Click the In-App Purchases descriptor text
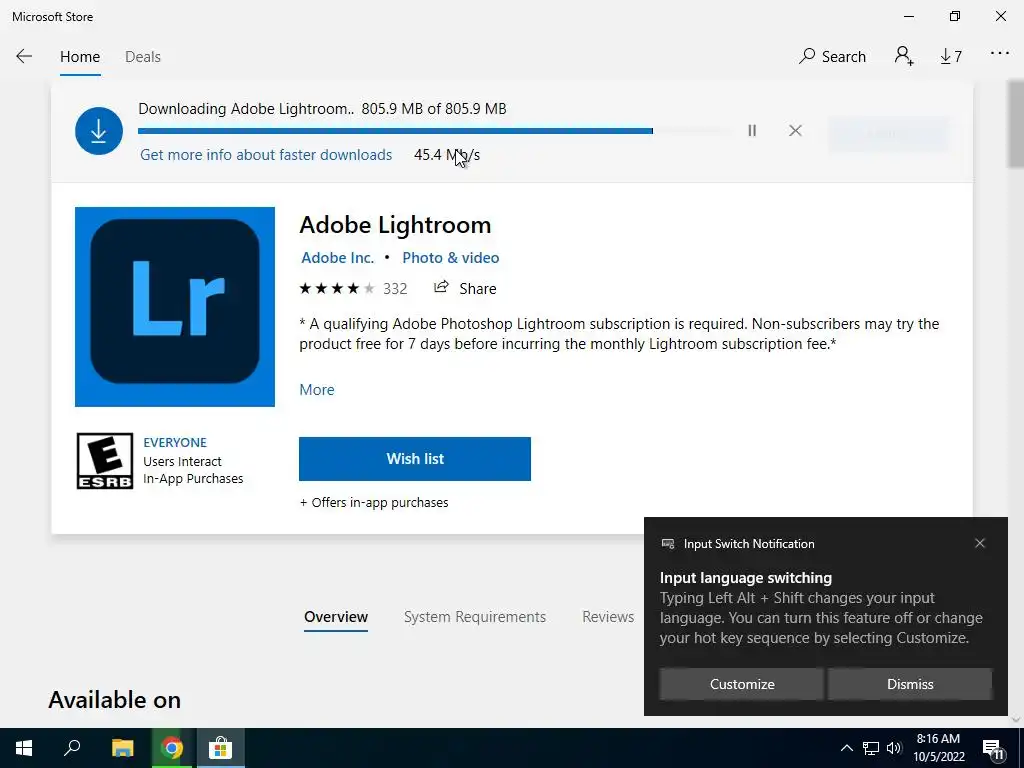 pos(193,478)
